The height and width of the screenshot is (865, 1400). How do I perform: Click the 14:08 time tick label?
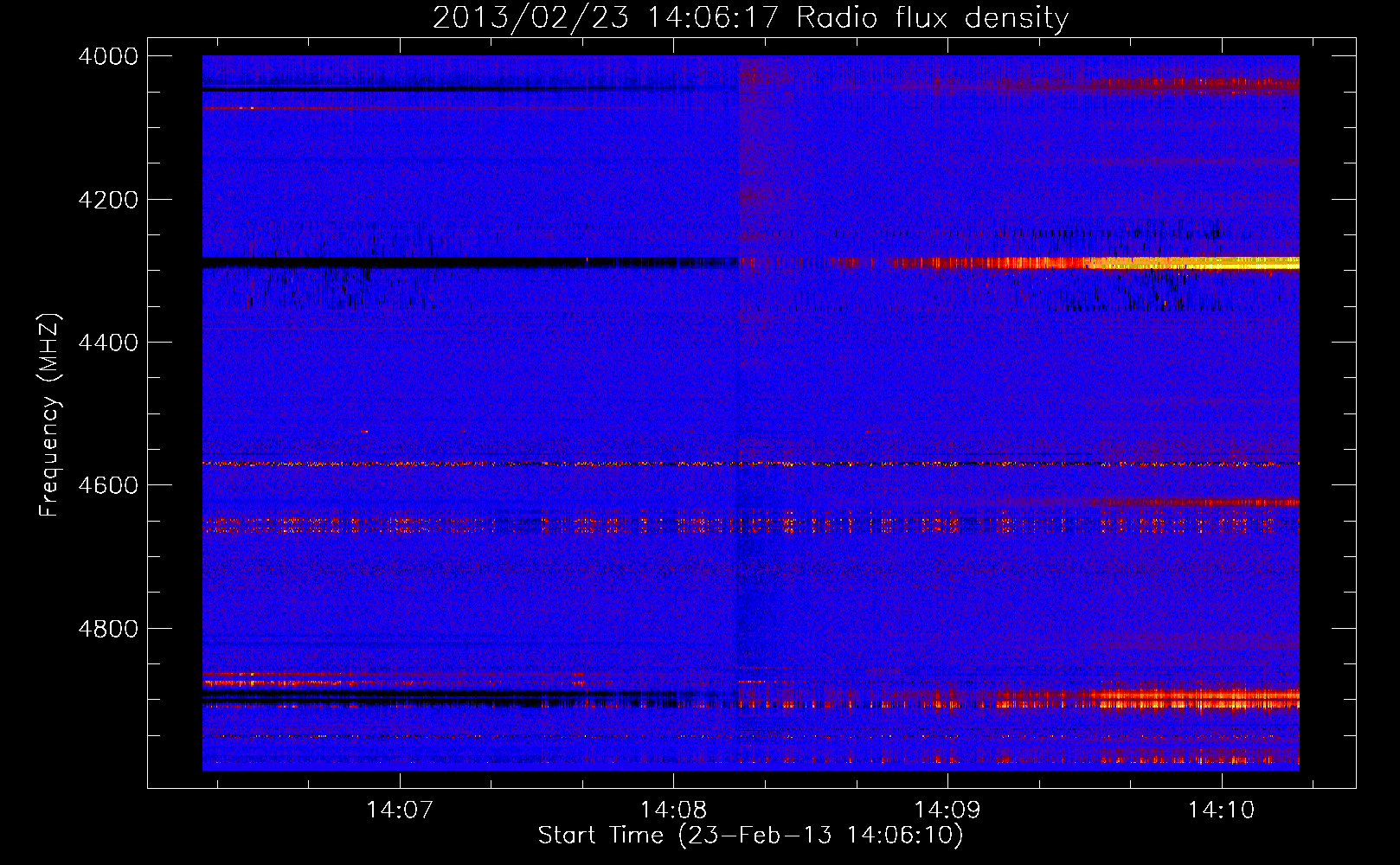(x=673, y=811)
